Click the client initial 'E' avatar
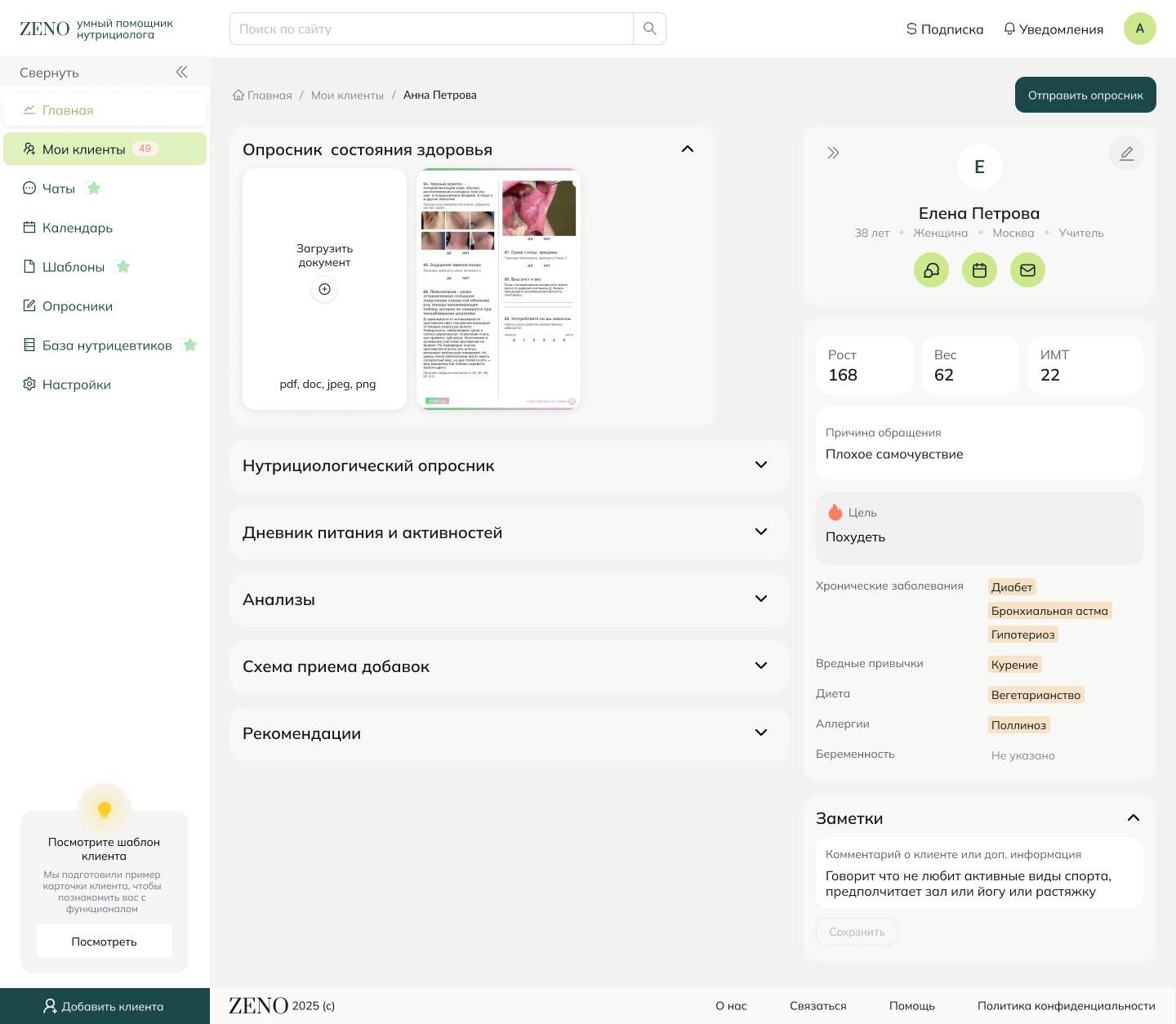Image resolution: width=1176 pixels, height=1024 pixels. coord(979,167)
